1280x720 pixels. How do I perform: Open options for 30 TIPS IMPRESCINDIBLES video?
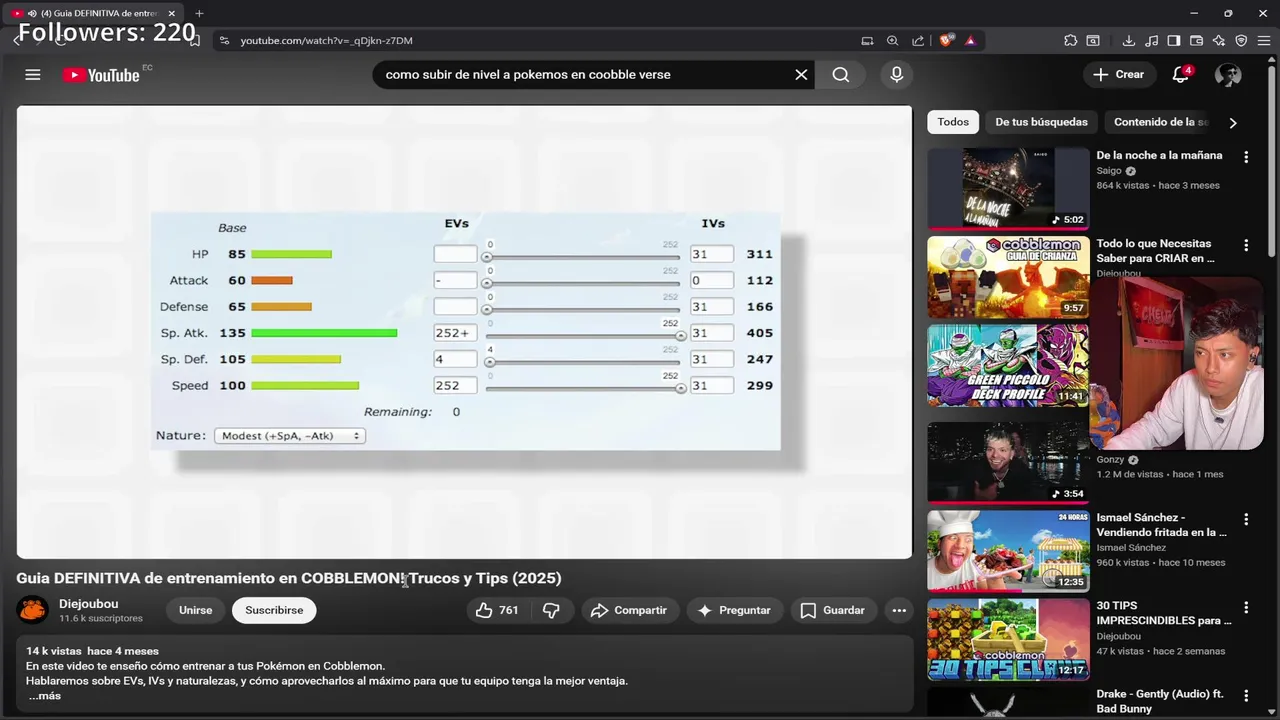(x=1246, y=607)
